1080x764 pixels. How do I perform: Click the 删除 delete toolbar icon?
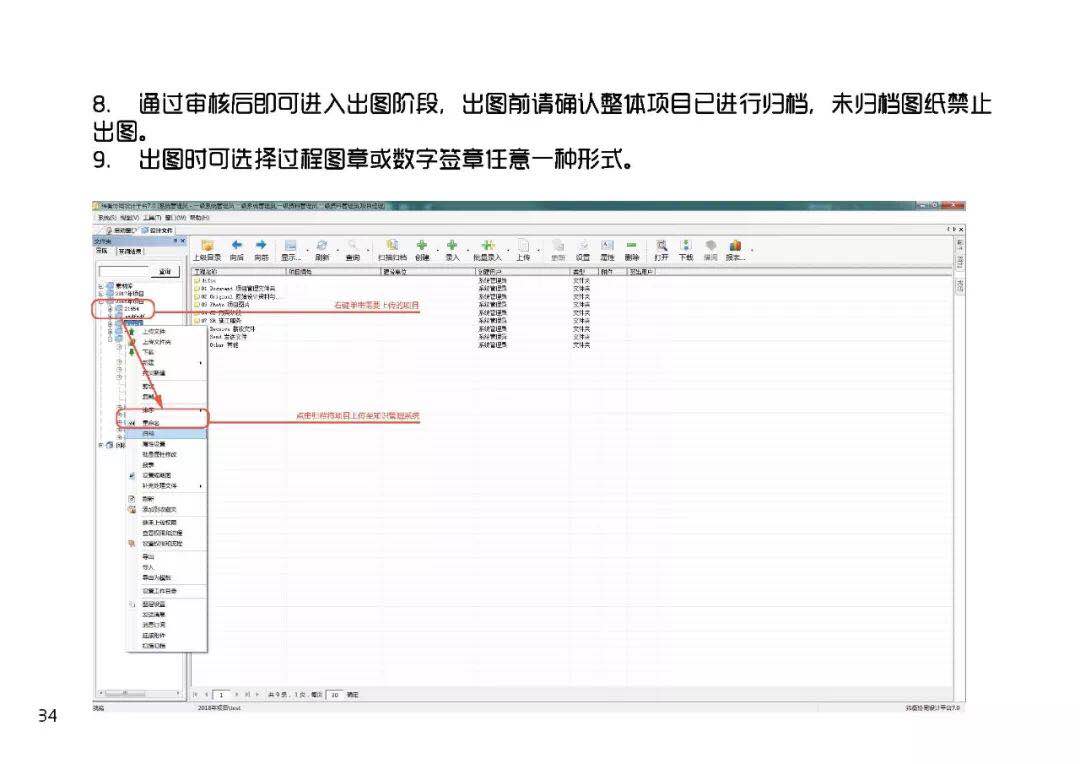pyautogui.click(x=632, y=245)
